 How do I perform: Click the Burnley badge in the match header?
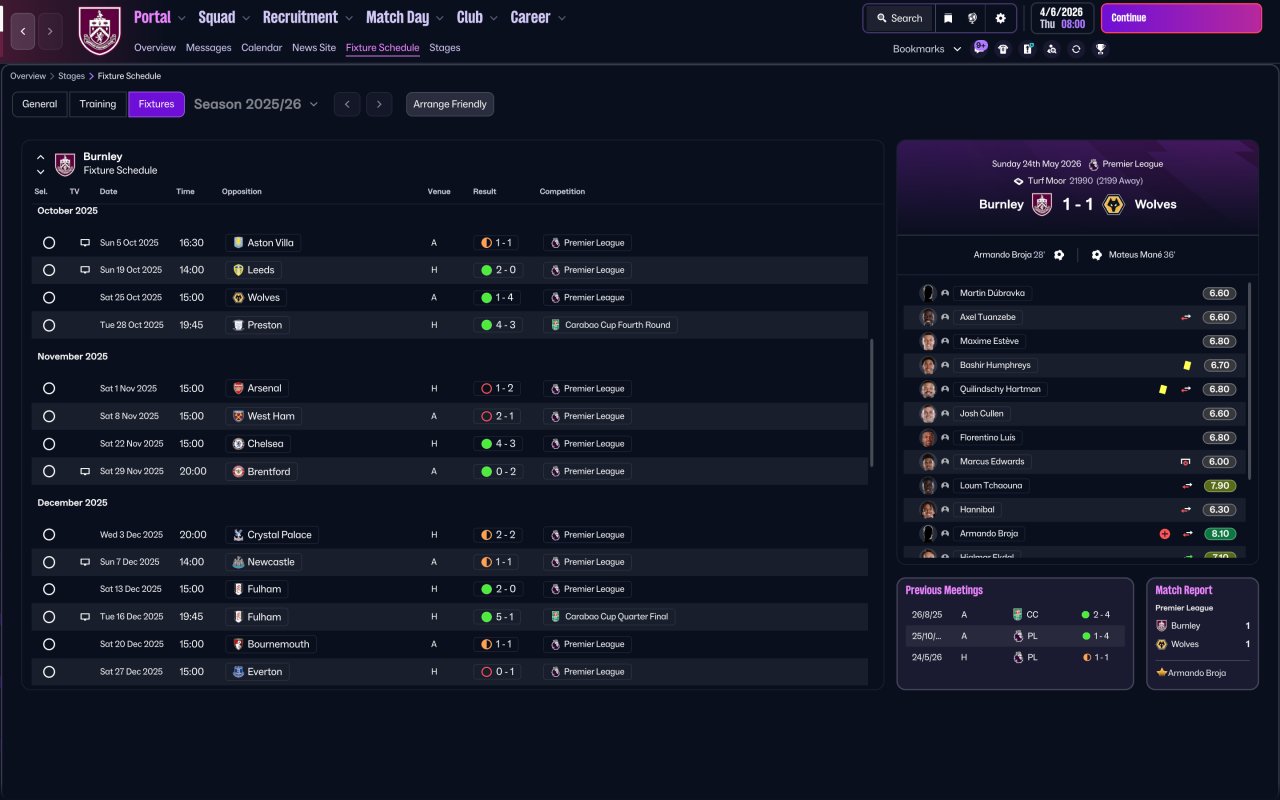[1042, 204]
